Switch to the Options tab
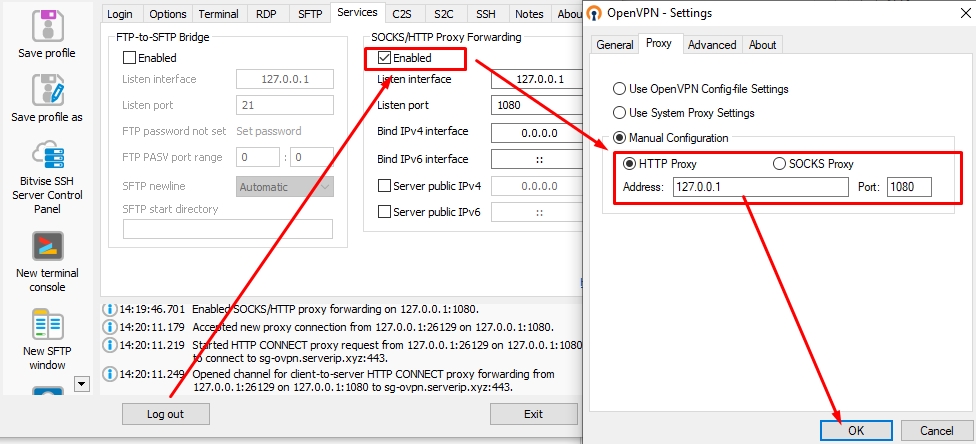The height and width of the screenshot is (444, 976). point(168,14)
